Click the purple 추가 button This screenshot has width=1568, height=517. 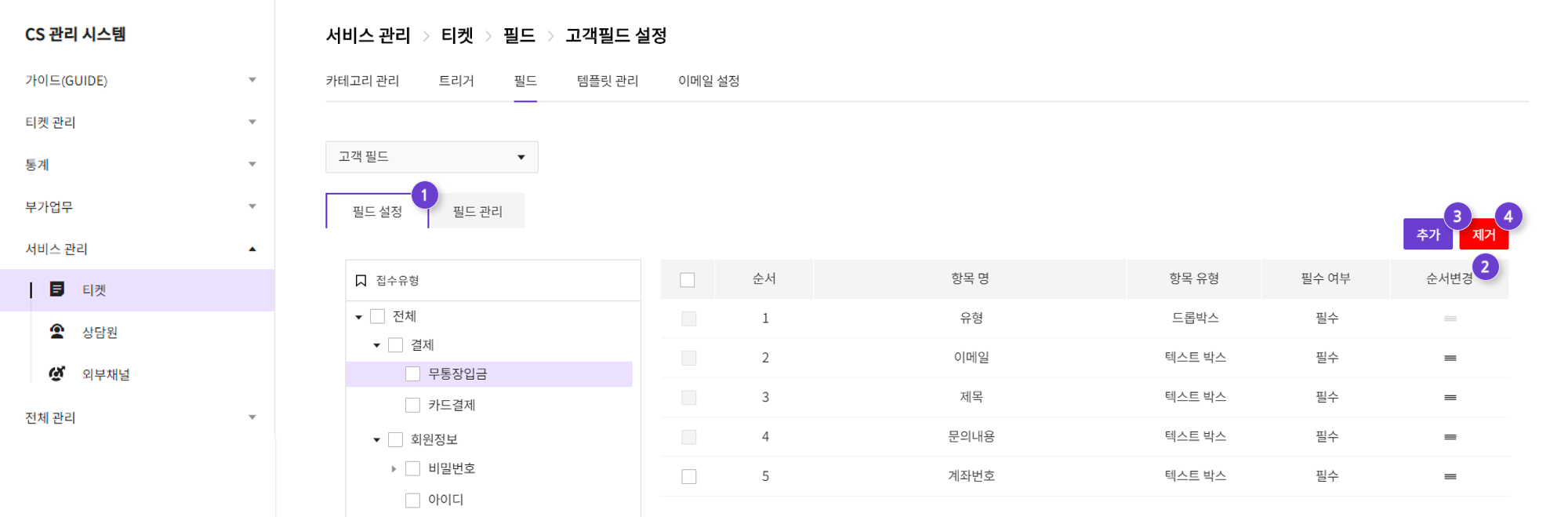tap(1428, 234)
